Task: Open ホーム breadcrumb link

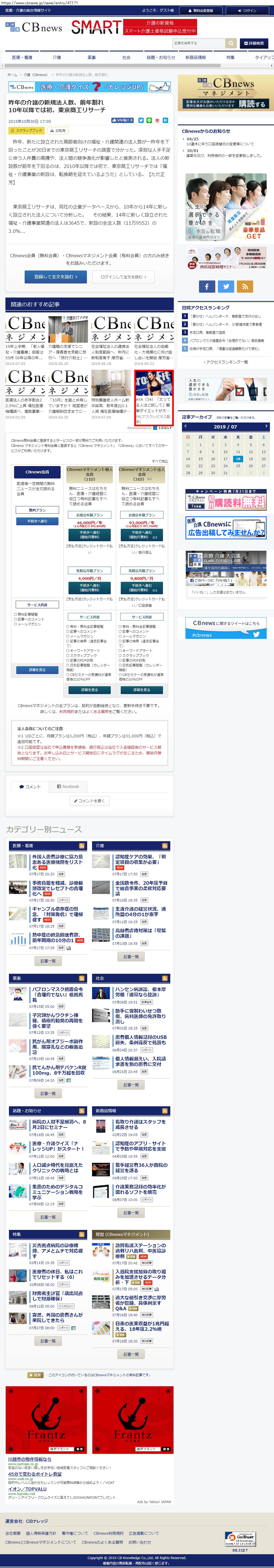Action: [x=12, y=75]
